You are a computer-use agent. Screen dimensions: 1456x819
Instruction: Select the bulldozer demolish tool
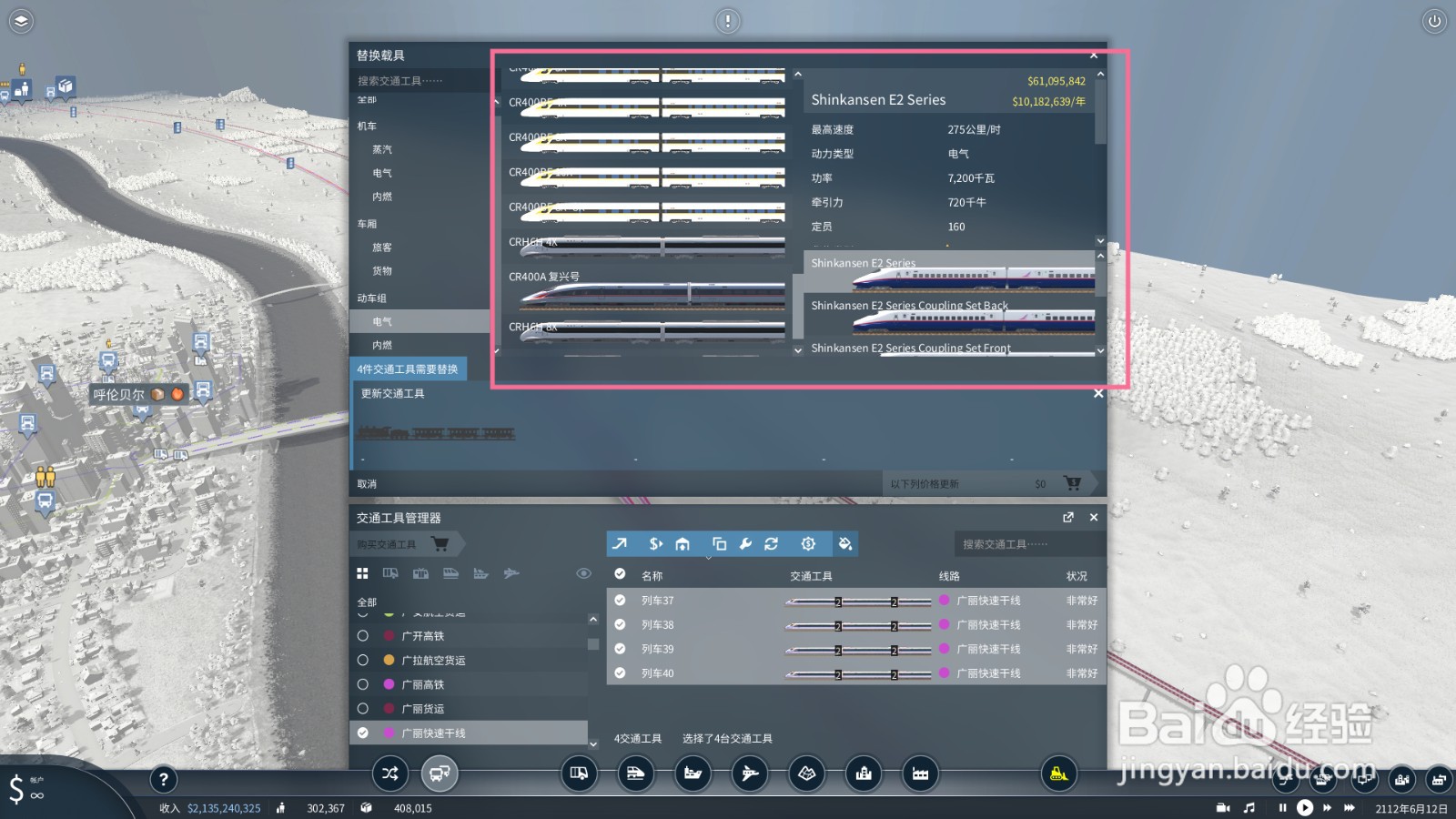click(x=1058, y=773)
